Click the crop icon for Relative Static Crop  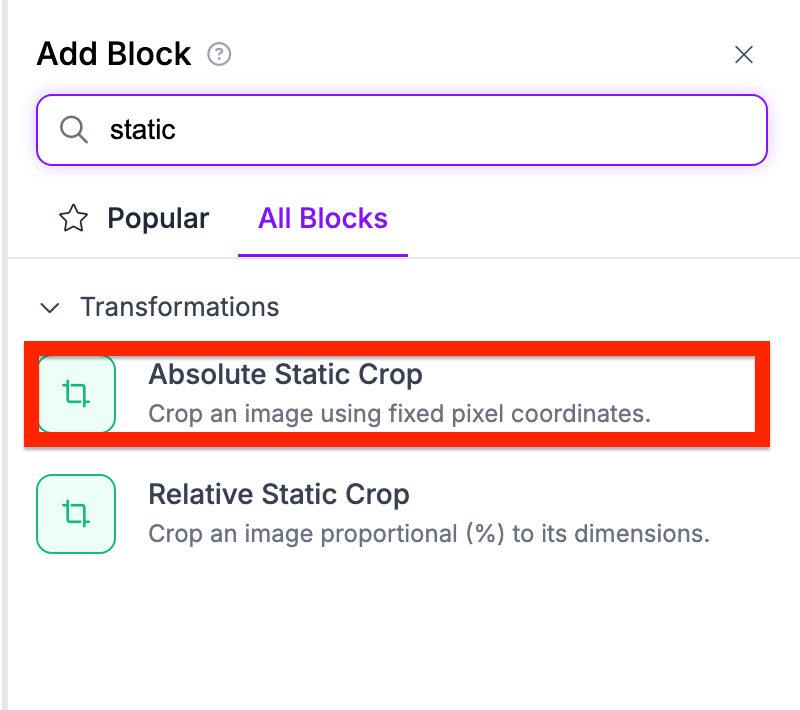click(76, 514)
